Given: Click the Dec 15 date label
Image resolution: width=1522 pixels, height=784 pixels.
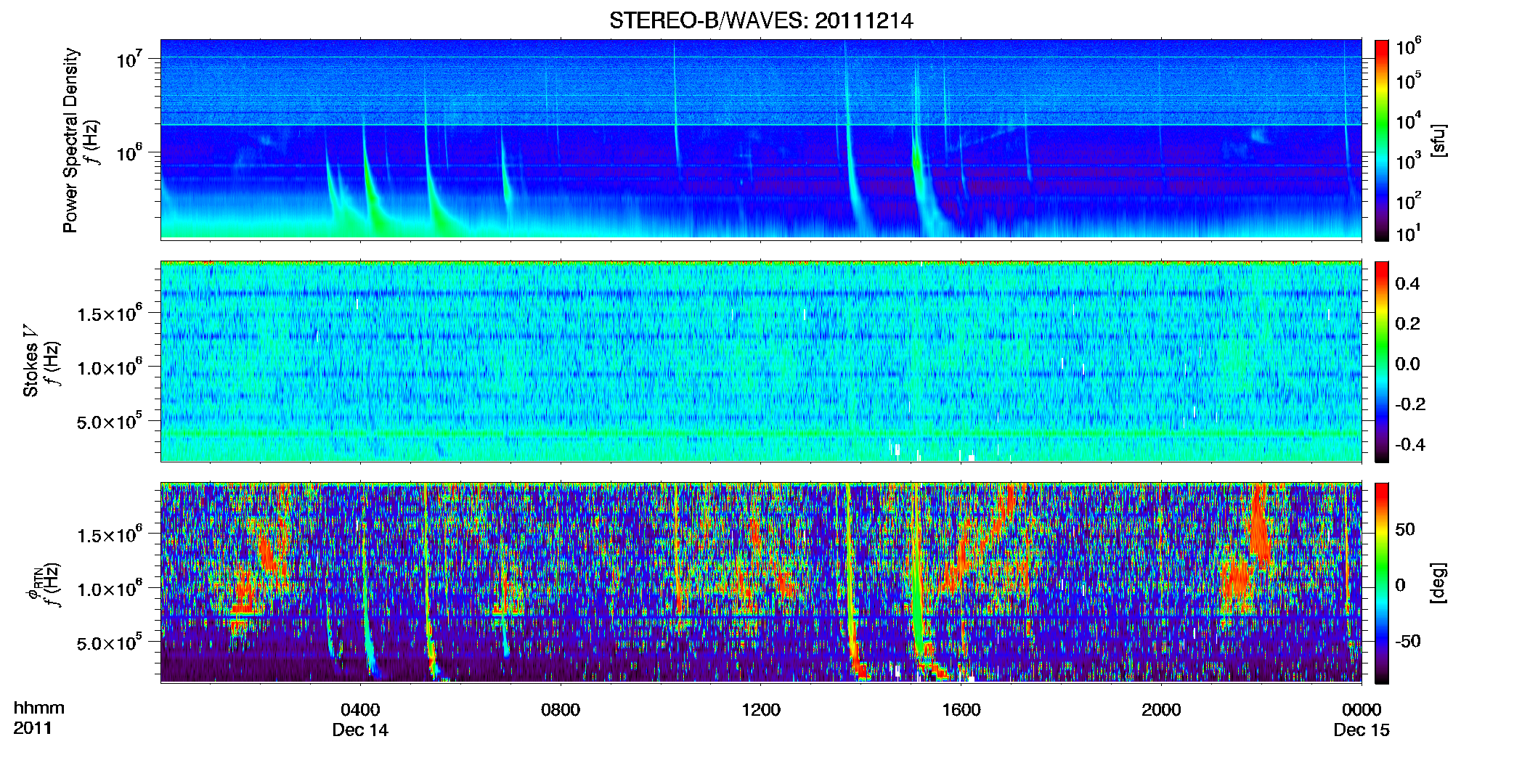Looking at the screenshot, I should click(x=1362, y=730).
